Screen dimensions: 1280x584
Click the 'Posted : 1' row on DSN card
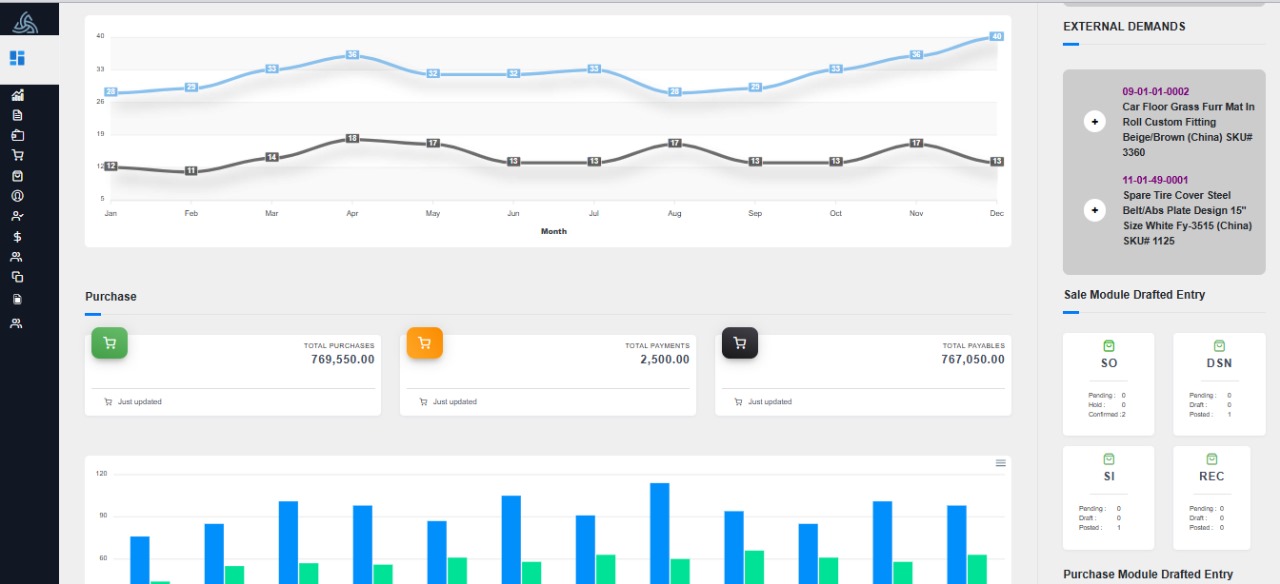pos(1210,414)
